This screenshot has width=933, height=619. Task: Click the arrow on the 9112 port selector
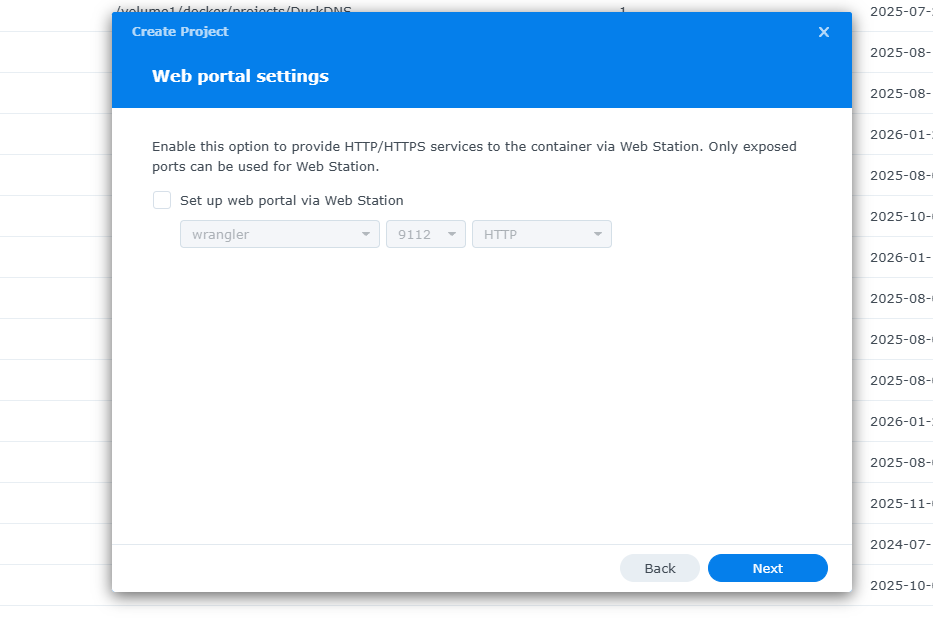click(452, 235)
